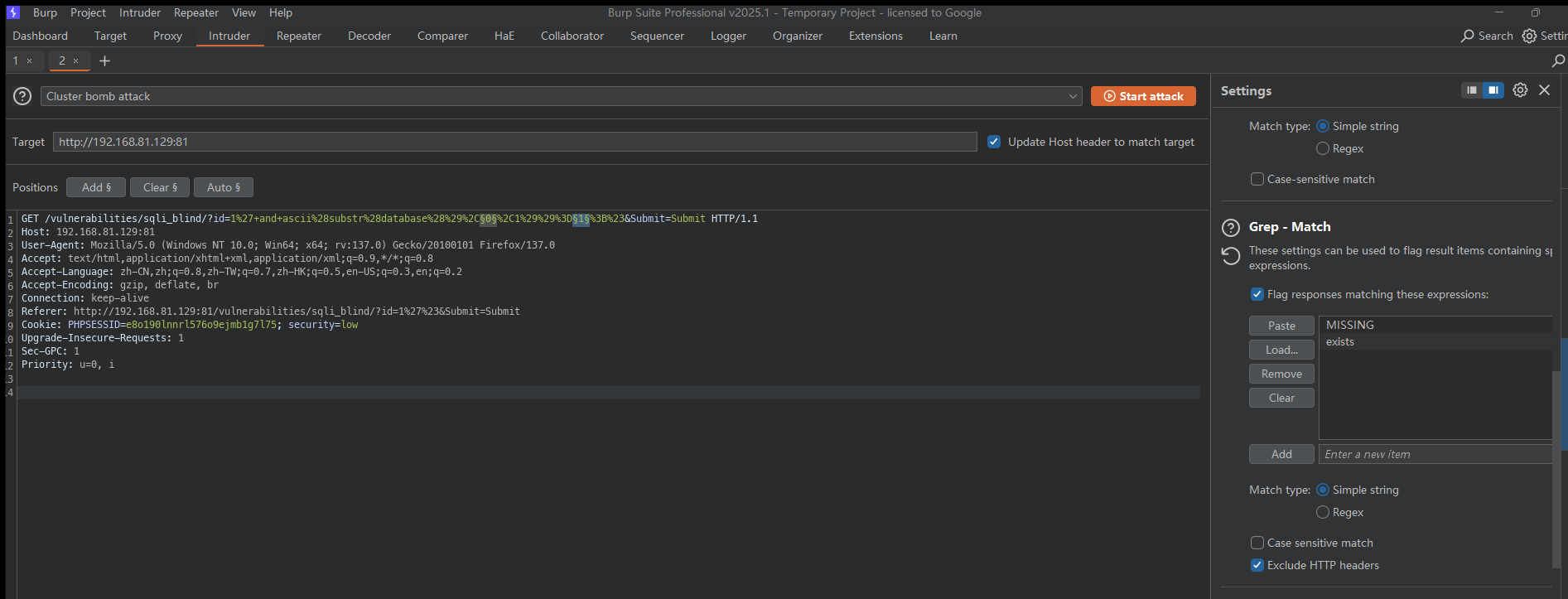
Task: Open the Intruder menu
Action: pyautogui.click(x=140, y=12)
